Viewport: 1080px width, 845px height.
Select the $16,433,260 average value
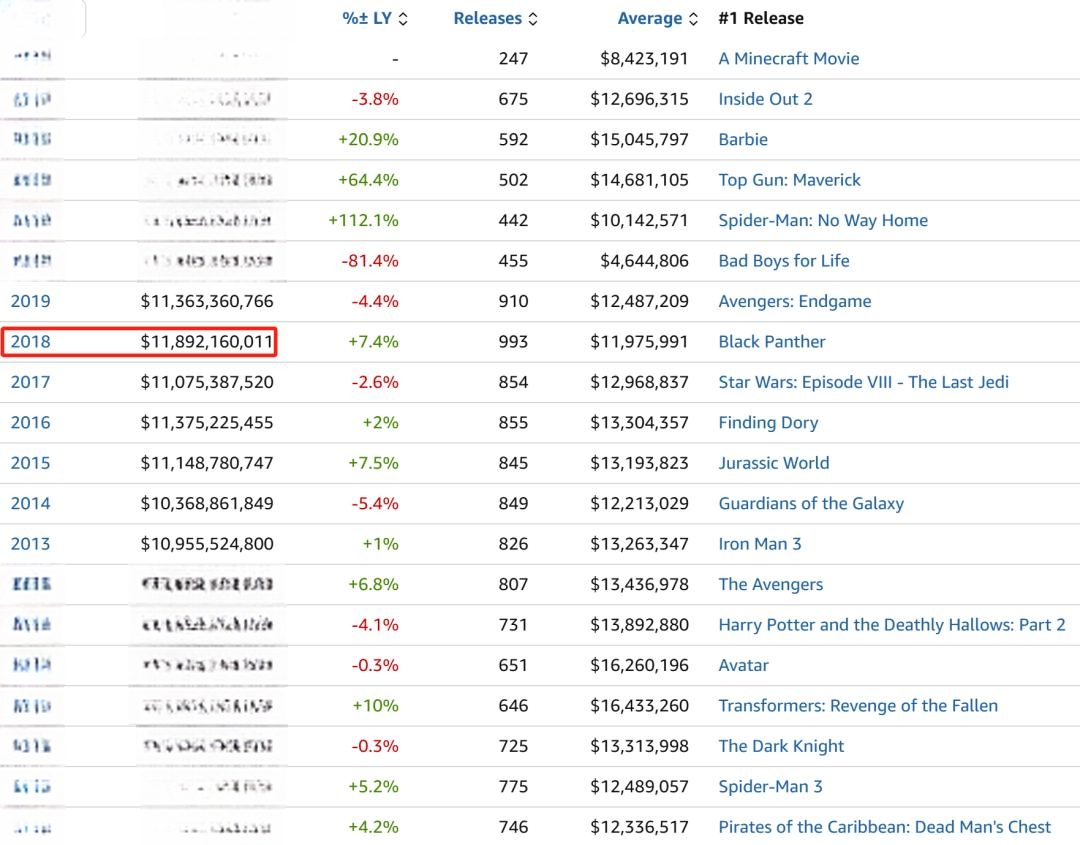pyautogui.click(x=639, y=706)
